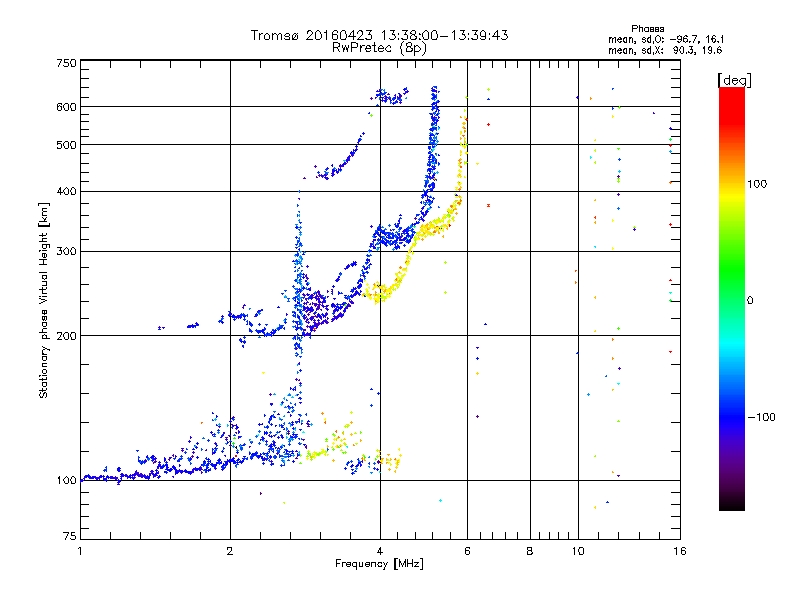Click the plot title 'Tromsø 20160423 13:38:00-13:39:43'
This screenshot has width=800, height=600.
pos(379,35)
